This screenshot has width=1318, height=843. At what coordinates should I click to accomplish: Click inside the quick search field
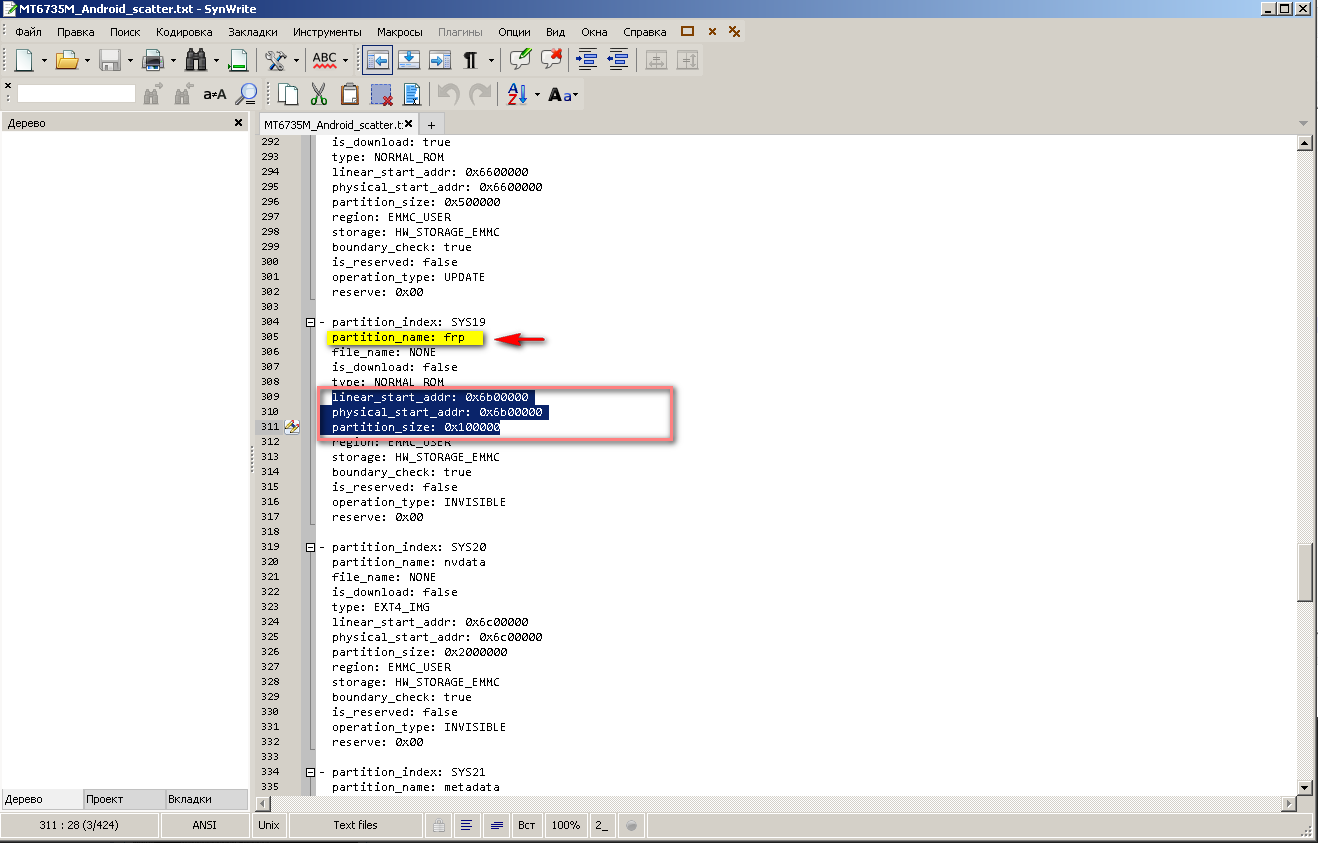[76, 94]
